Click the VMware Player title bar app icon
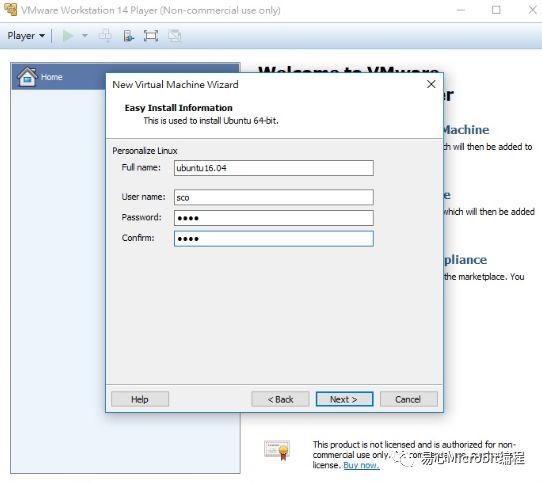This screenshot has width=542, height=483. click(10, 10)
